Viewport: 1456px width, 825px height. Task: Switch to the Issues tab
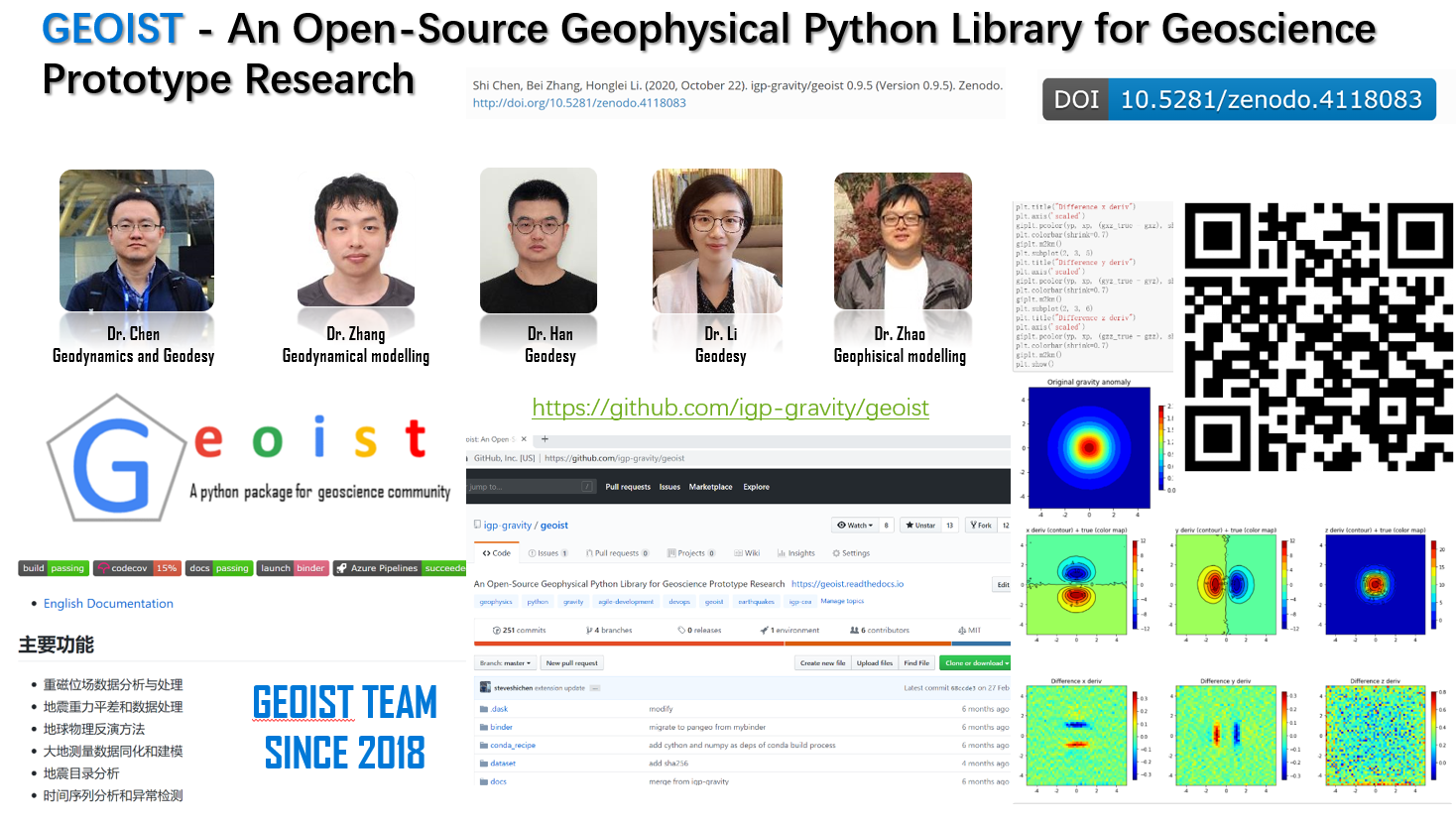point(547,553)
